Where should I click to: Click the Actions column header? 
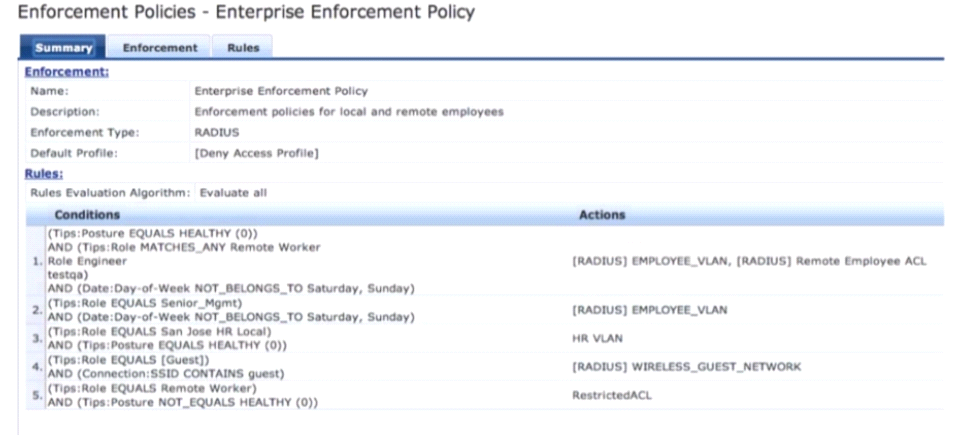[602, 215]
